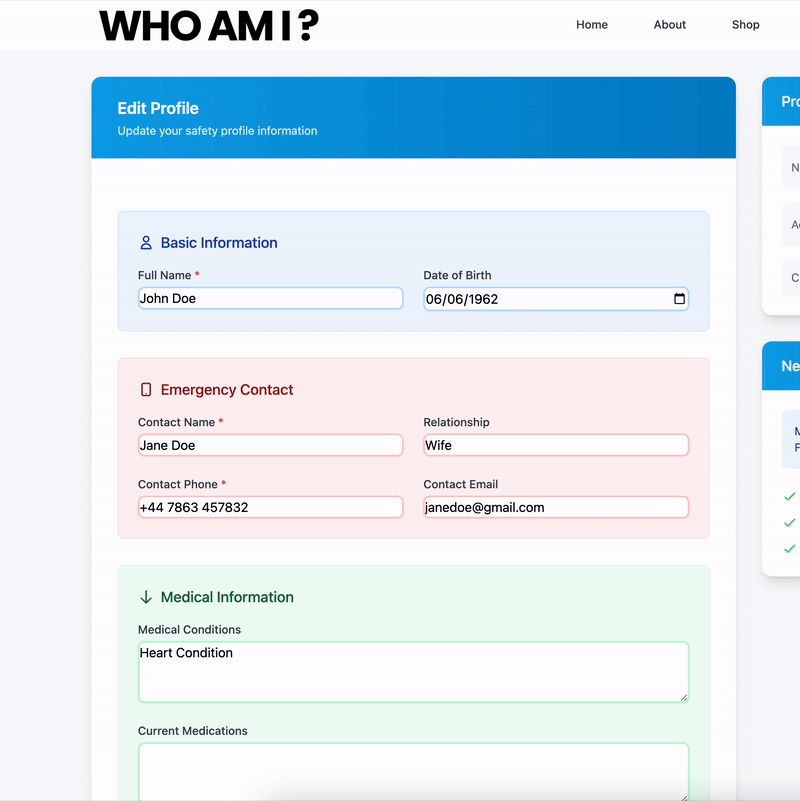Click the Relationship label
Screen dimensions: 800x801
[x=456, y=422]
